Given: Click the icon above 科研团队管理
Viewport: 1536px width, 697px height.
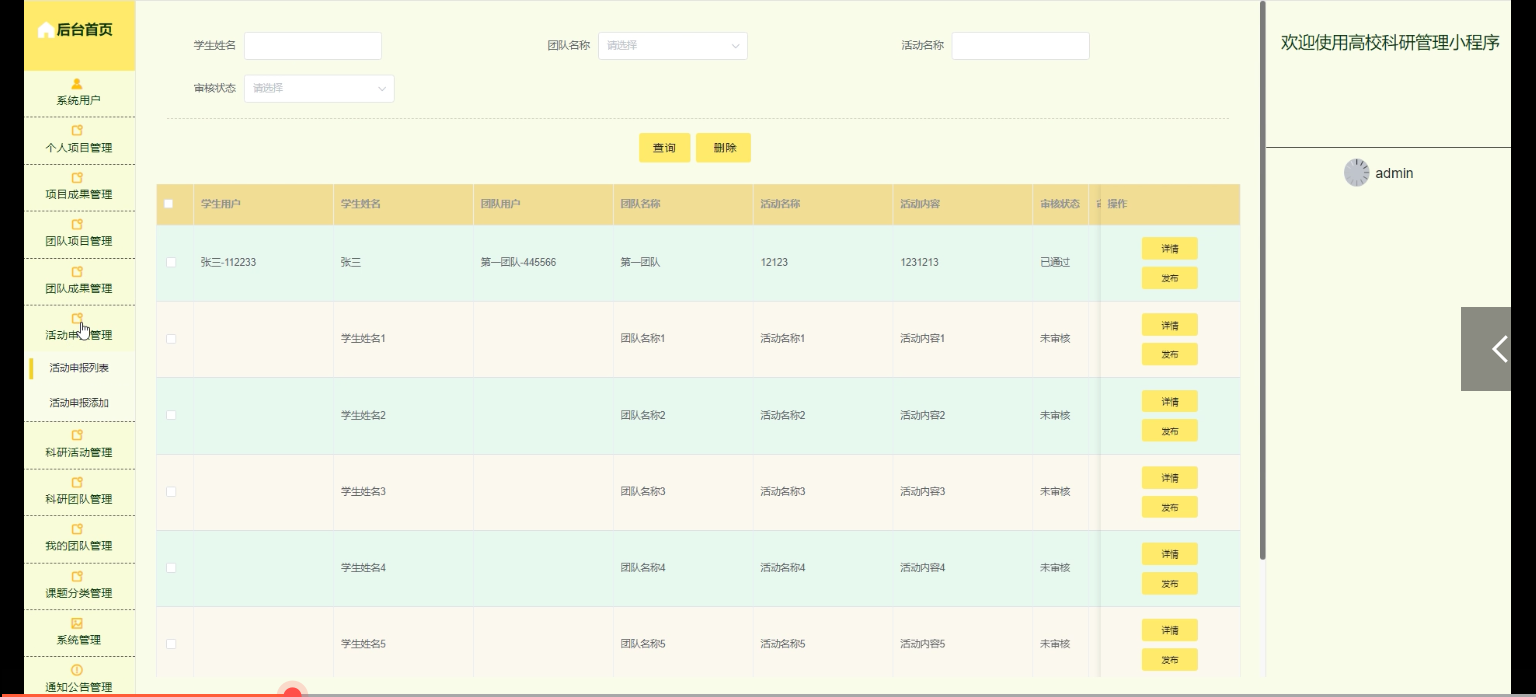Looking at the screenshot, I should tap(78, 483).
